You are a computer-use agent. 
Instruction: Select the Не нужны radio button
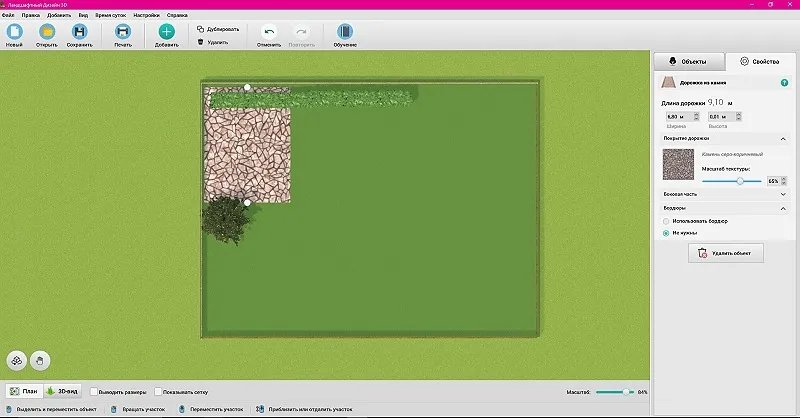coord(666,233)
